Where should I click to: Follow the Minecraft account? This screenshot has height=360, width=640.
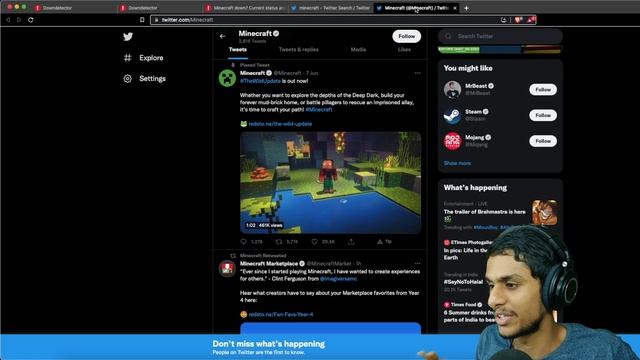pyautogui.click(x=407, y=36)
